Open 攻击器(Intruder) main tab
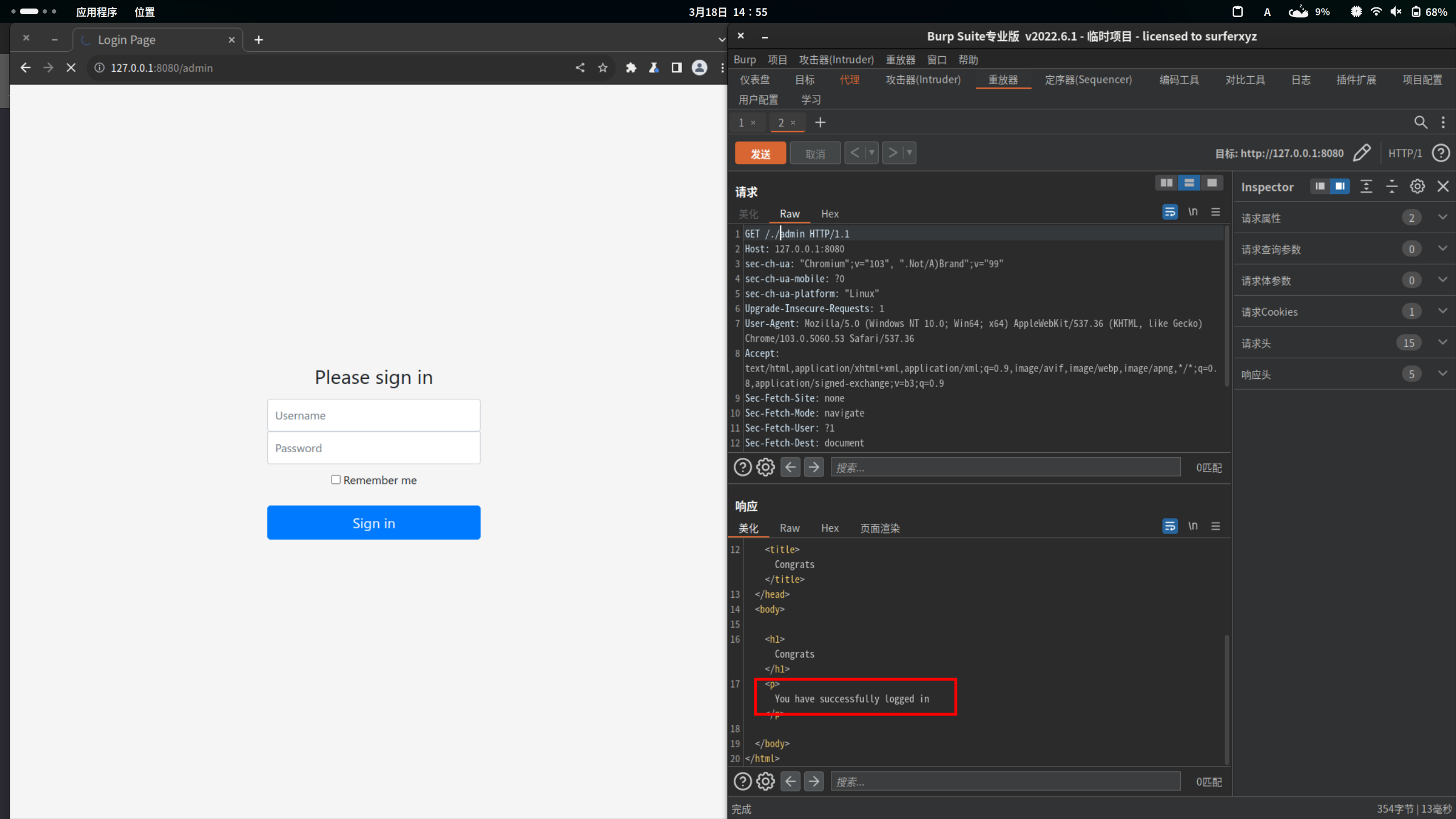1456x819 pixels. tap(923, 80)
